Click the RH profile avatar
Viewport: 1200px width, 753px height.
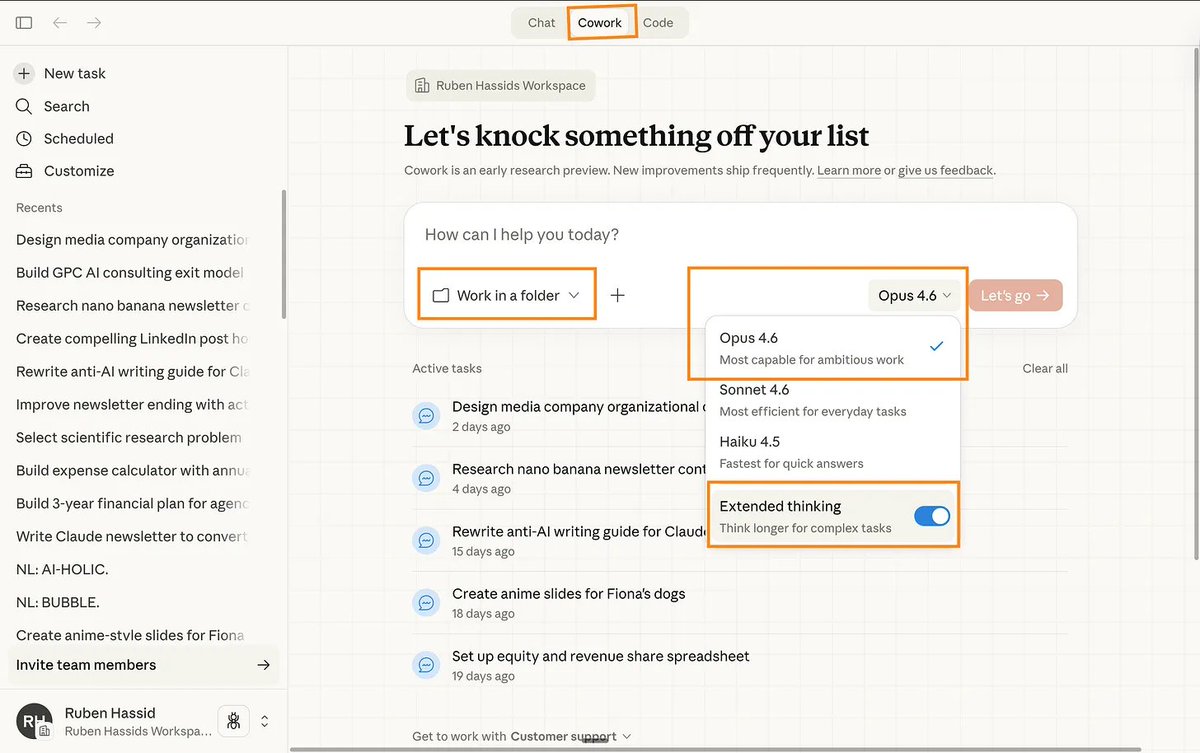click(33, 720)
